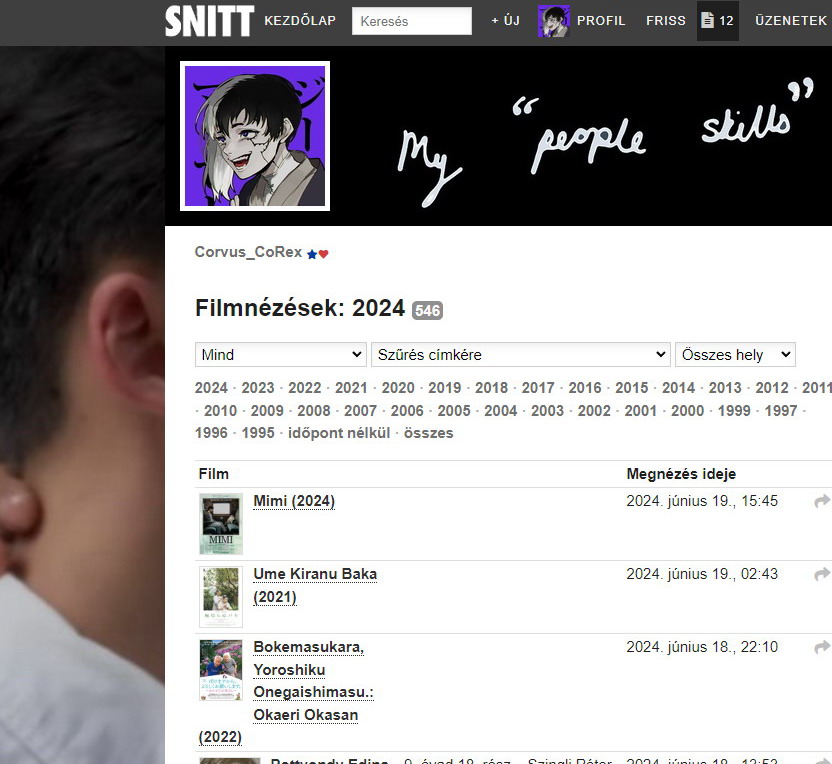The width and height of the screenshot is (832, 764).
Task: Click the share arrow for Ume Kiranu Baka
Action: coord(822,574)
